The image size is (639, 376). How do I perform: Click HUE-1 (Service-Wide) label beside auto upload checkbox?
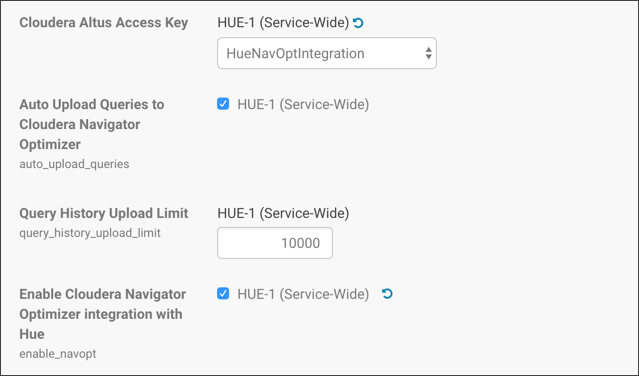[303, 104]
